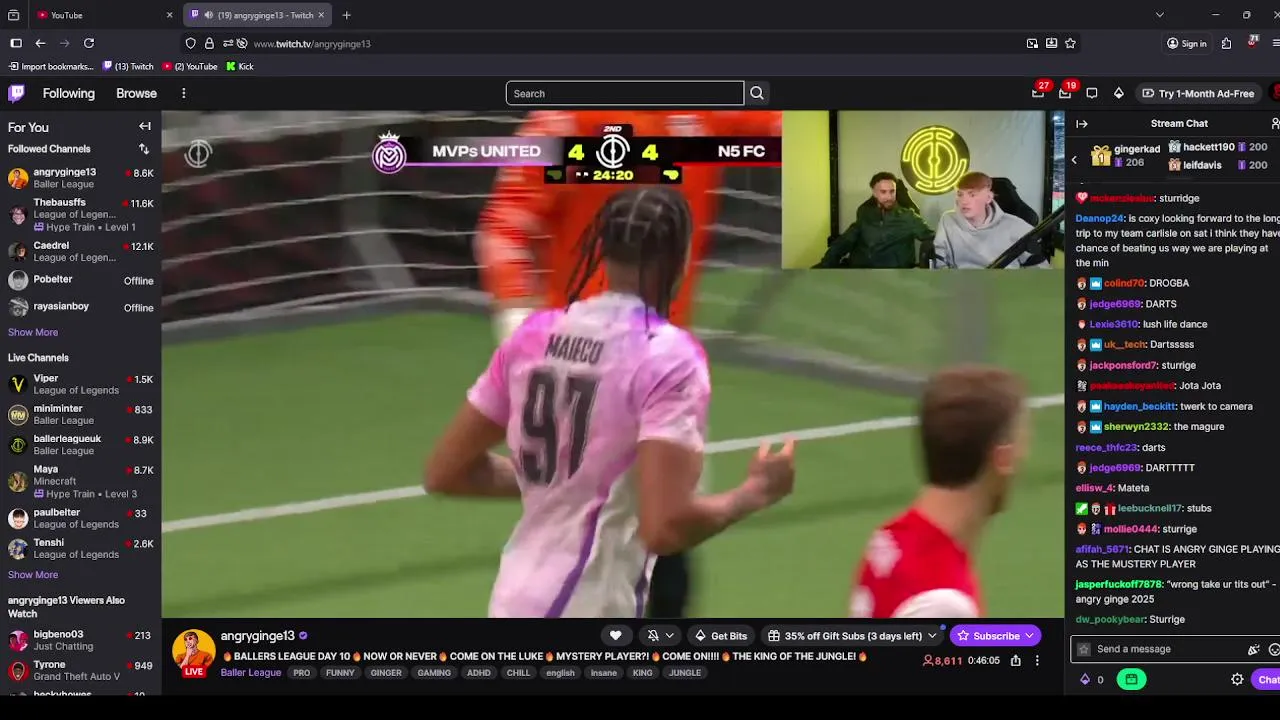Screen dimensions: 1280x720
Task: Click the address bar URL
Action: point(312,44)
